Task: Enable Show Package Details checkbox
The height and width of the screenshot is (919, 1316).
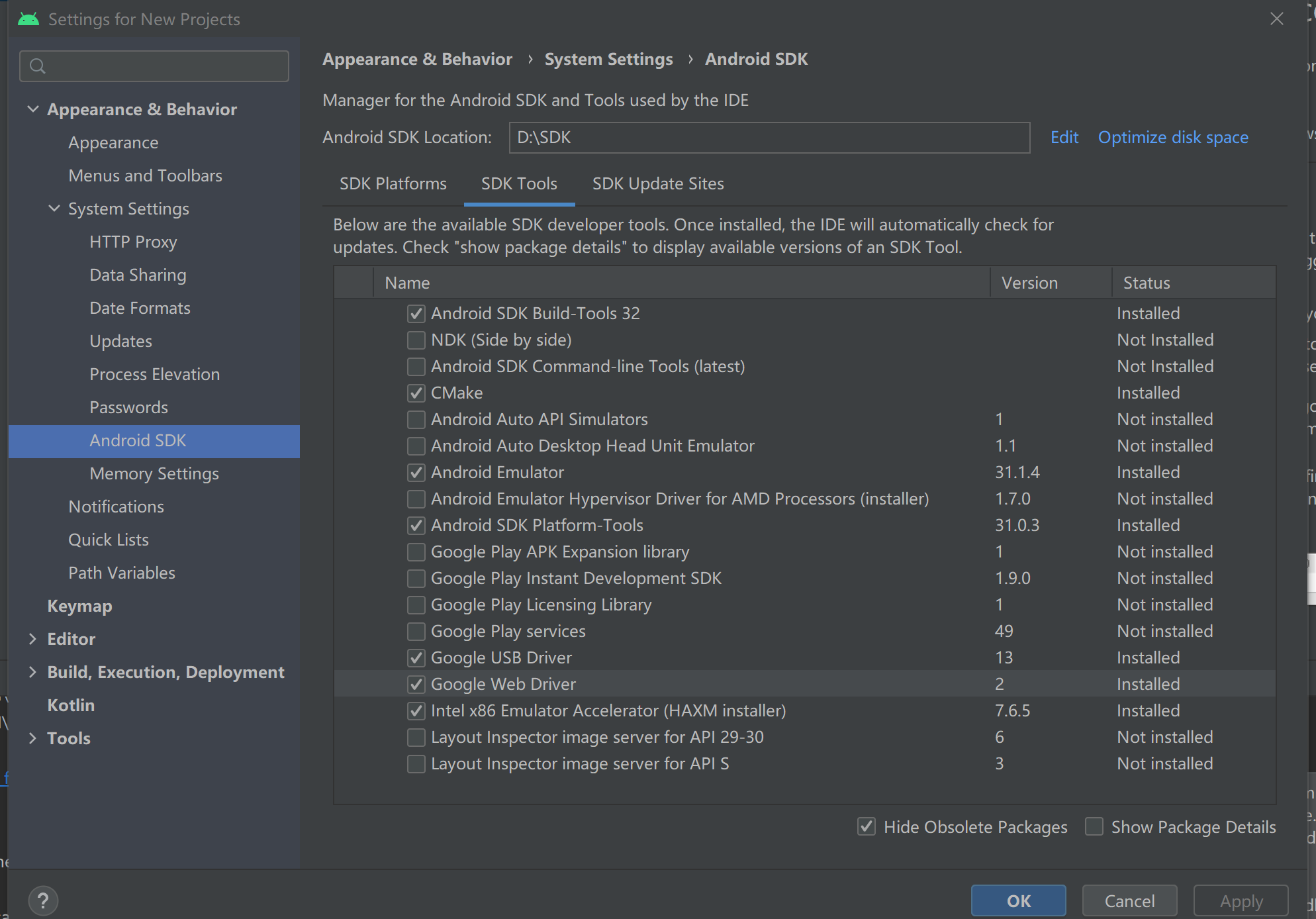Action: pyautogui.click(x=1094, y=826)
